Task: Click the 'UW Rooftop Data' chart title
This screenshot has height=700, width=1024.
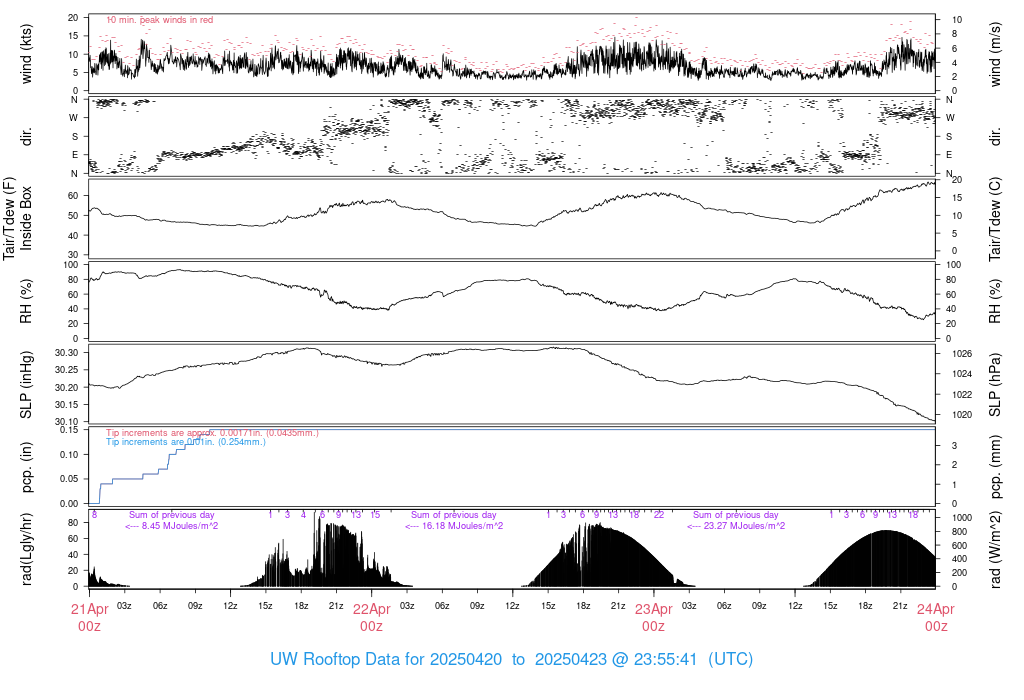Action: click(x=511, y=659)
